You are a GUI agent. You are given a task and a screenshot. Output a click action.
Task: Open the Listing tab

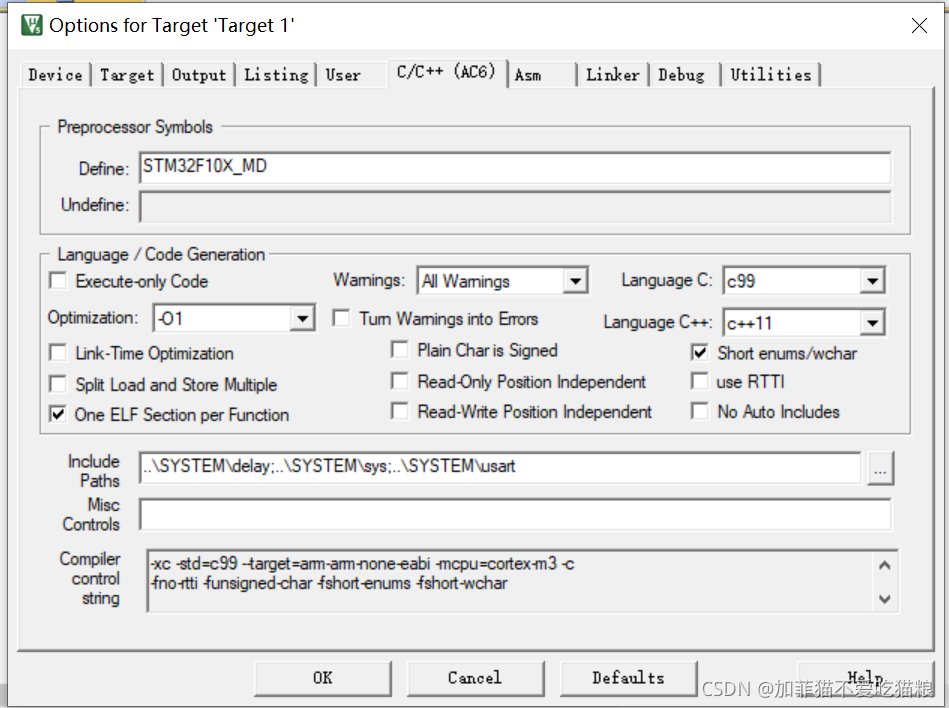pos(276,75)
